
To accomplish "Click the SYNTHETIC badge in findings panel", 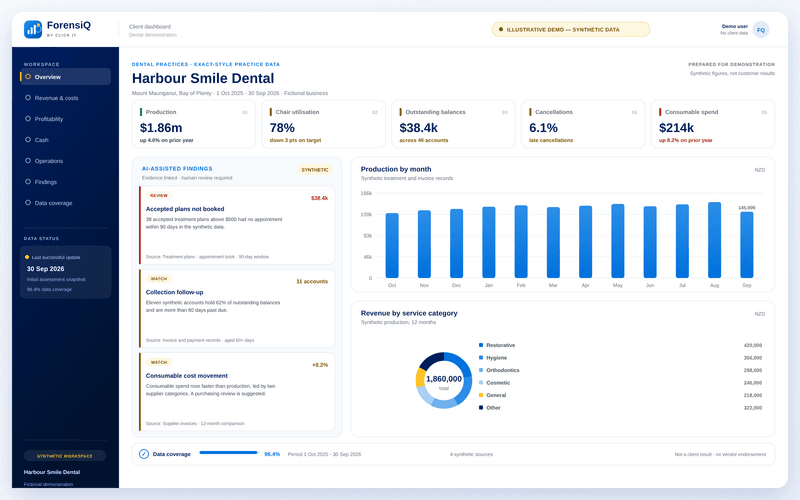I will click(x=315, y=169).
